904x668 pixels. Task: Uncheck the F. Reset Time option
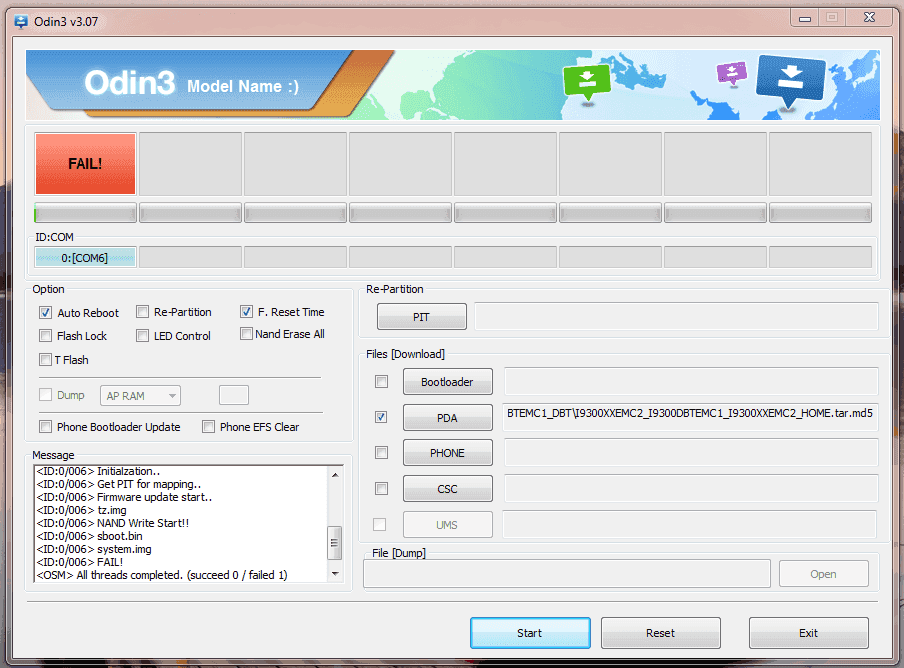point(246,312)
